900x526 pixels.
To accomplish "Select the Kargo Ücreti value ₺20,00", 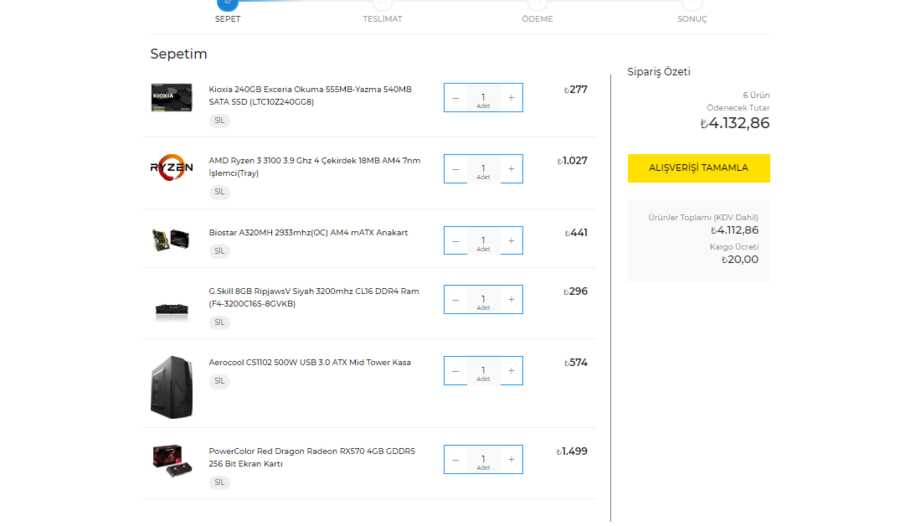I will tap(740, 260).
